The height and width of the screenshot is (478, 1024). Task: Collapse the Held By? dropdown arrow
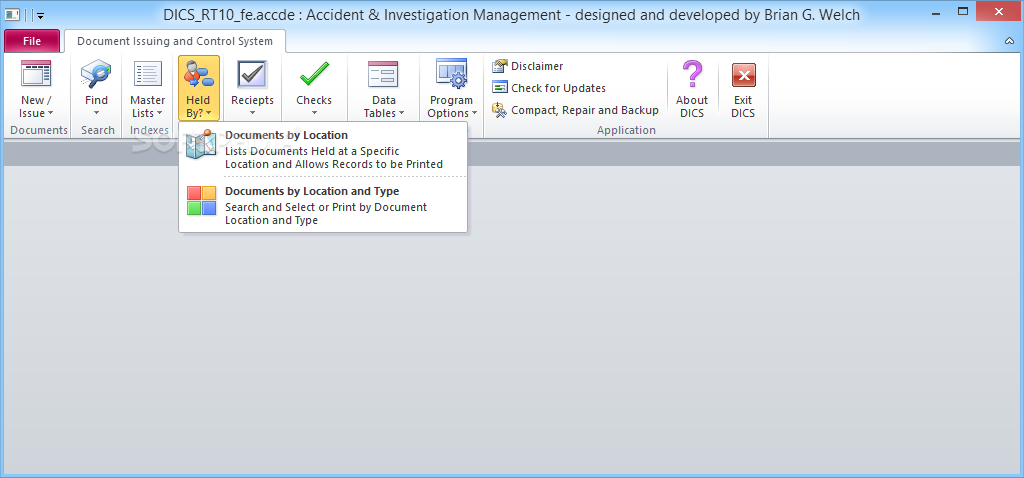click(208, 113)
